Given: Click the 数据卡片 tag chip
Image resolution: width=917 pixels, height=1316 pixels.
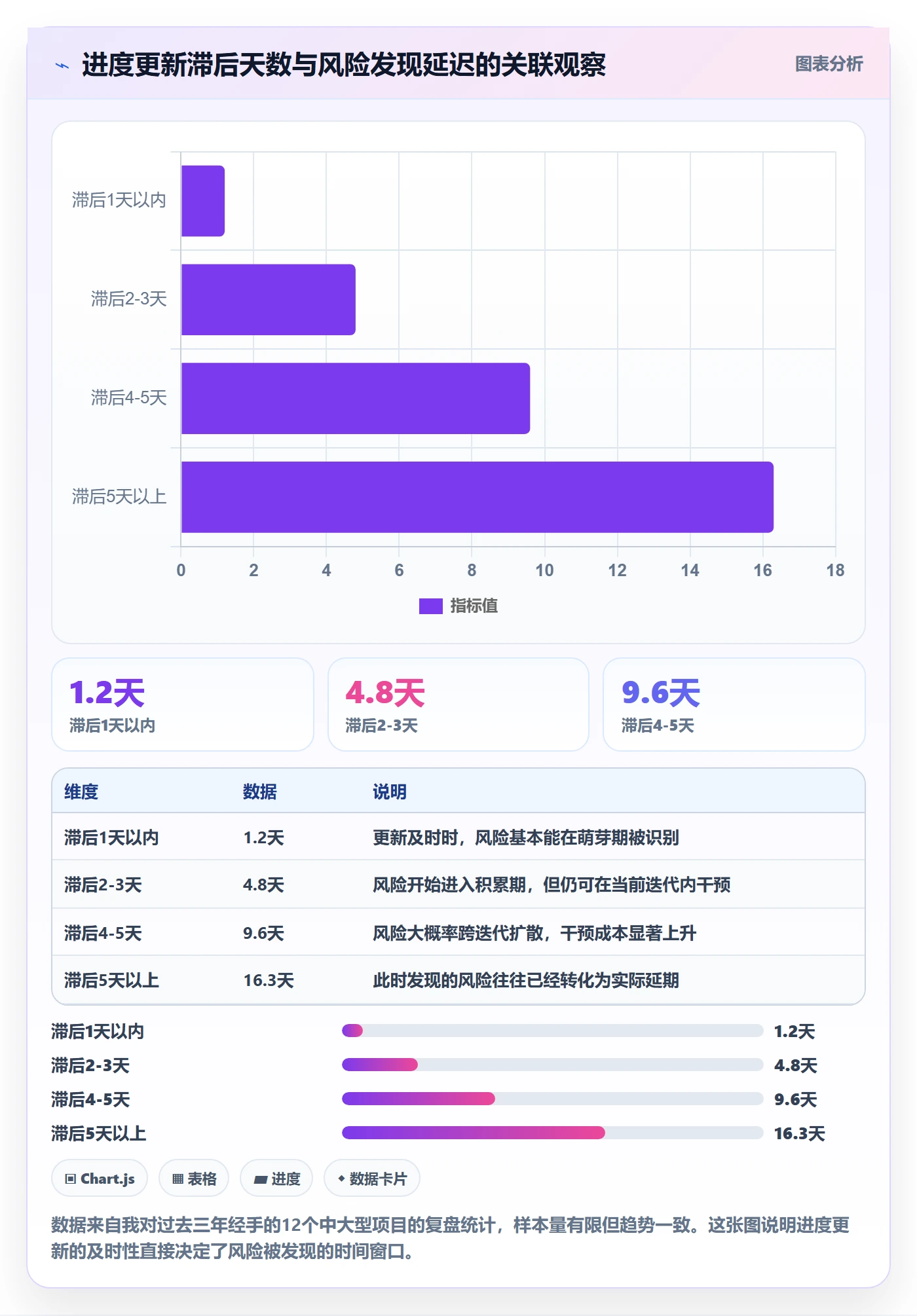Looking at the screenshot, I should [372, 1179].
